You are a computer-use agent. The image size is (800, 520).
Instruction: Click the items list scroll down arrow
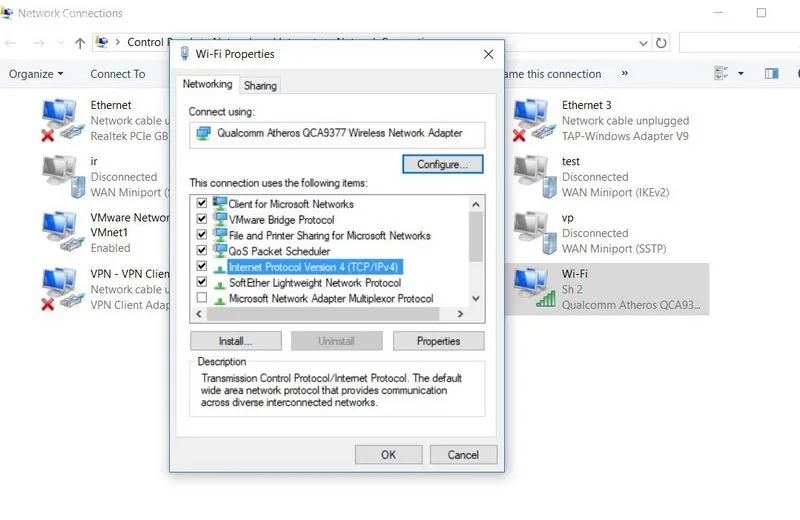point(476,299)
